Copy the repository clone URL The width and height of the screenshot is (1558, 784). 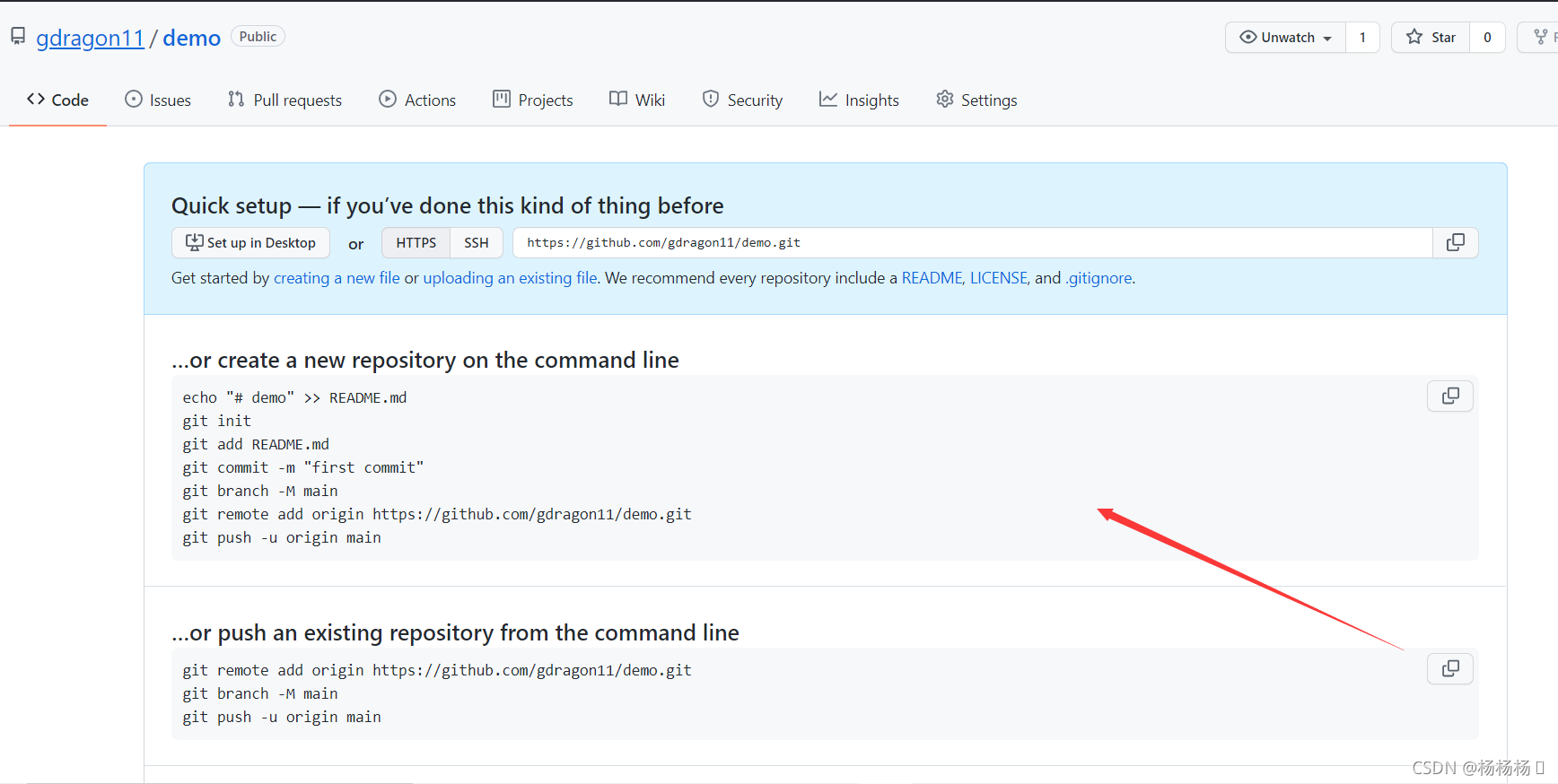click(1456, 242)
